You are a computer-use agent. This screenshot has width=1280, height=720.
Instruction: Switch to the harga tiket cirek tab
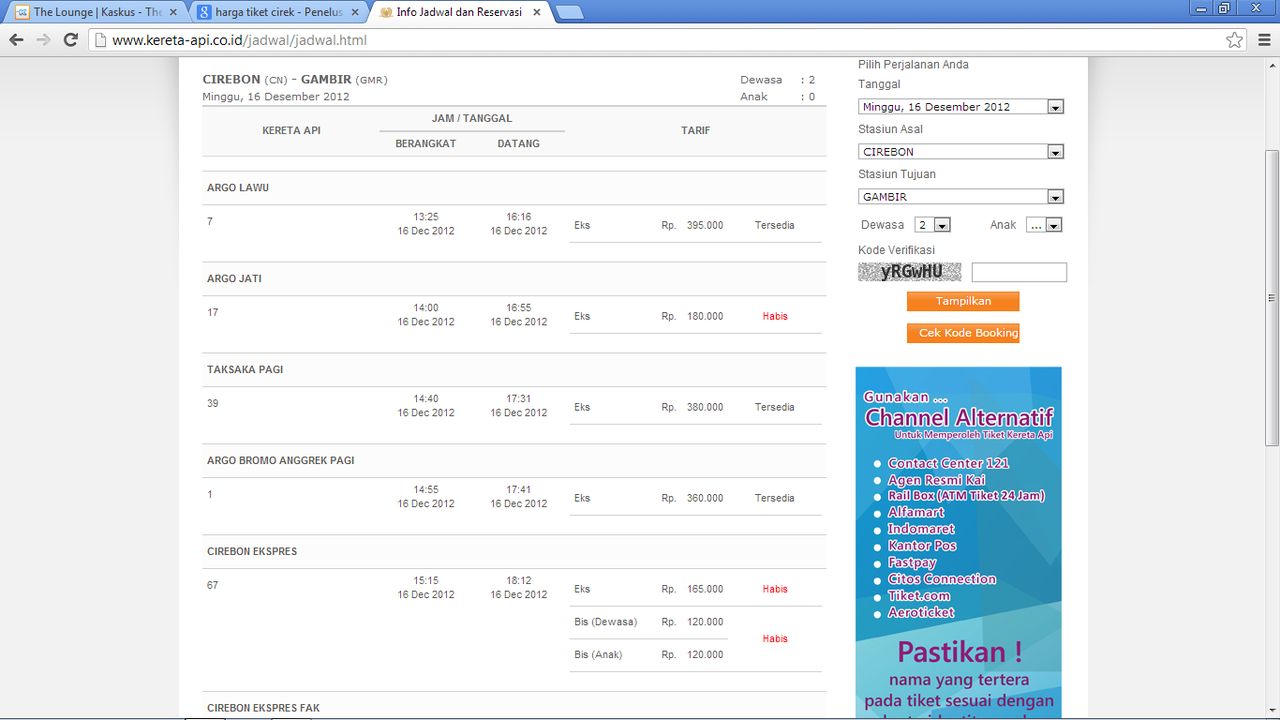279,13
